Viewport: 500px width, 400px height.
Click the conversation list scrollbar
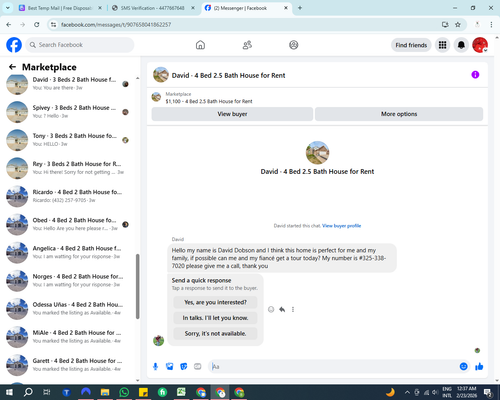(x=137, y=286)
